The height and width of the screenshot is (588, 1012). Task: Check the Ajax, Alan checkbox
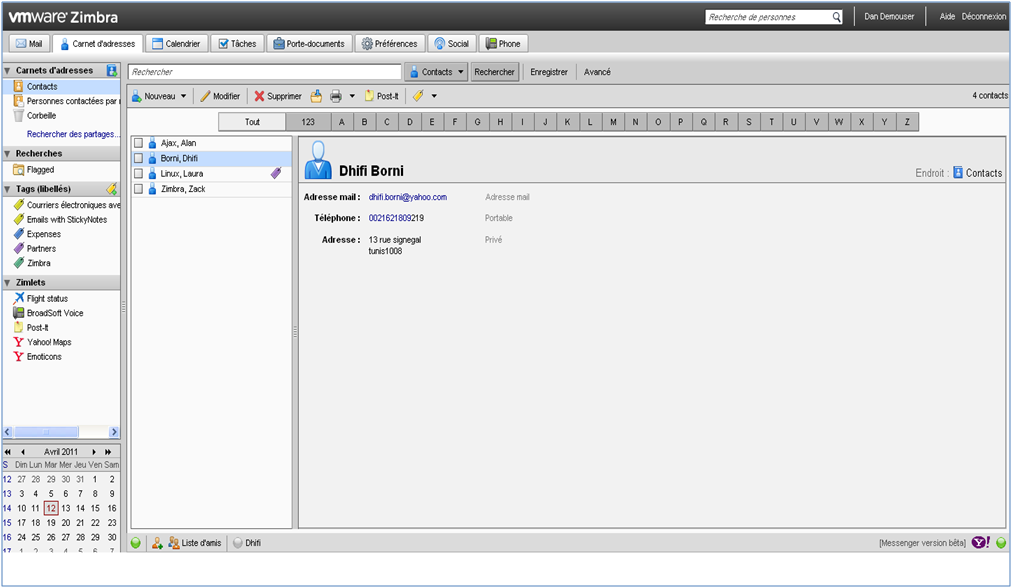click(x=138, y=143)
